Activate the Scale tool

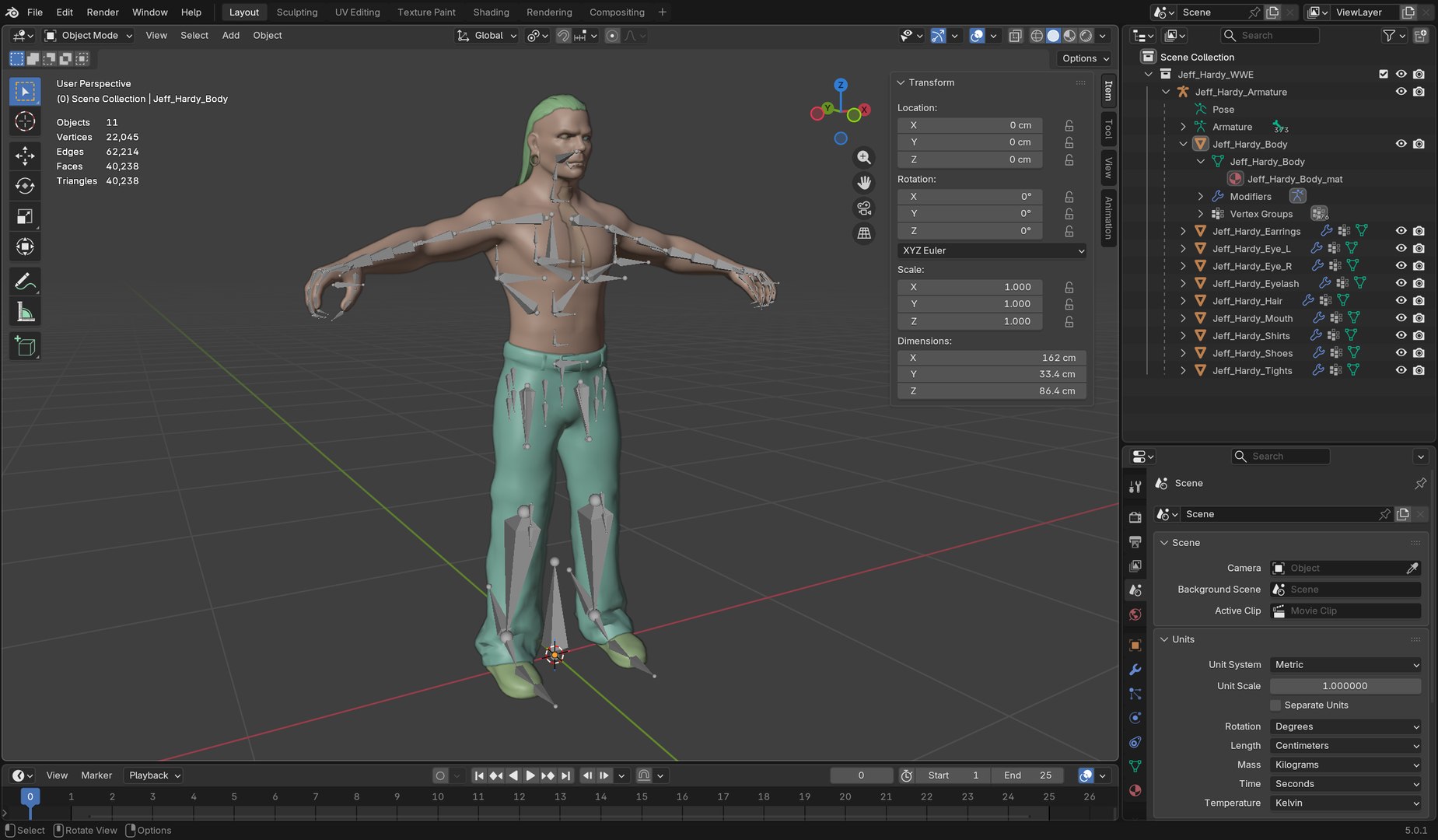click(25, 217)
